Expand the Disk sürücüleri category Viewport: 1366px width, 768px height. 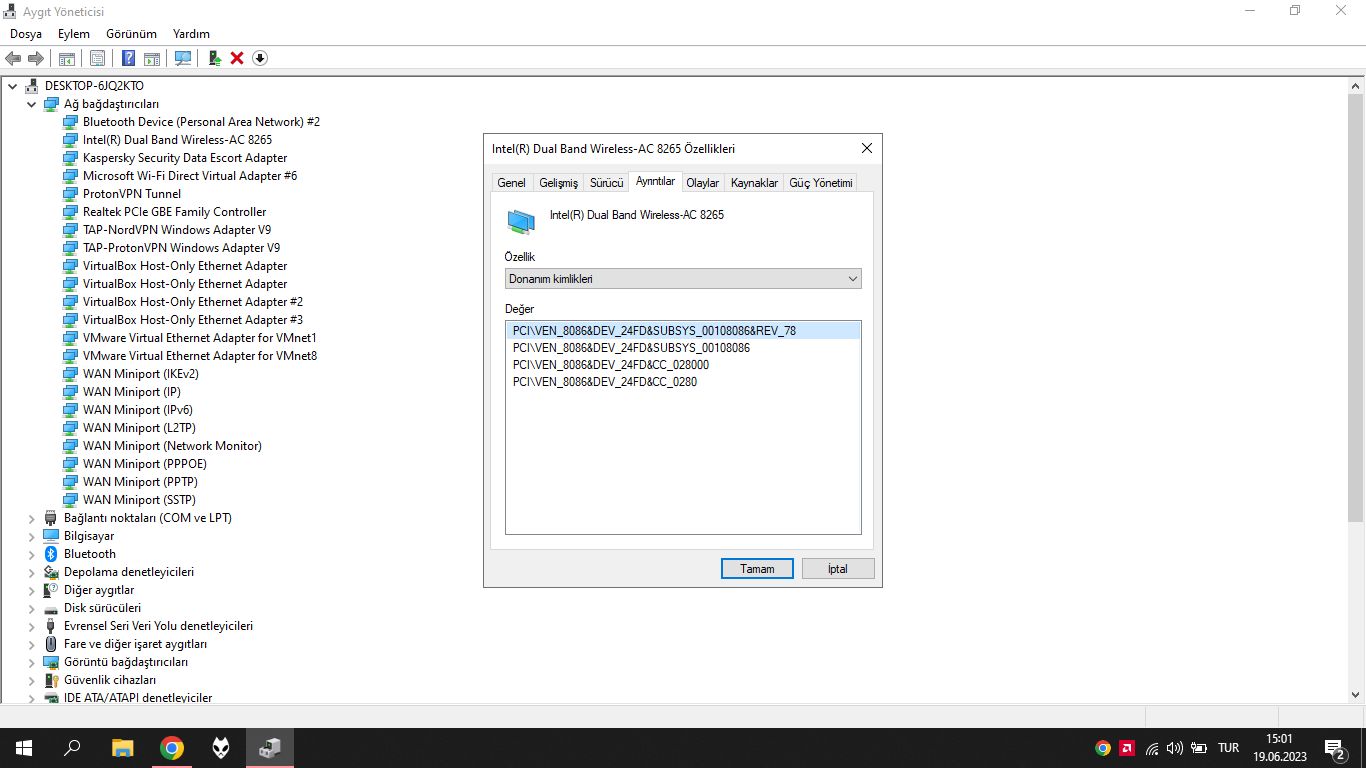(31, 608)
